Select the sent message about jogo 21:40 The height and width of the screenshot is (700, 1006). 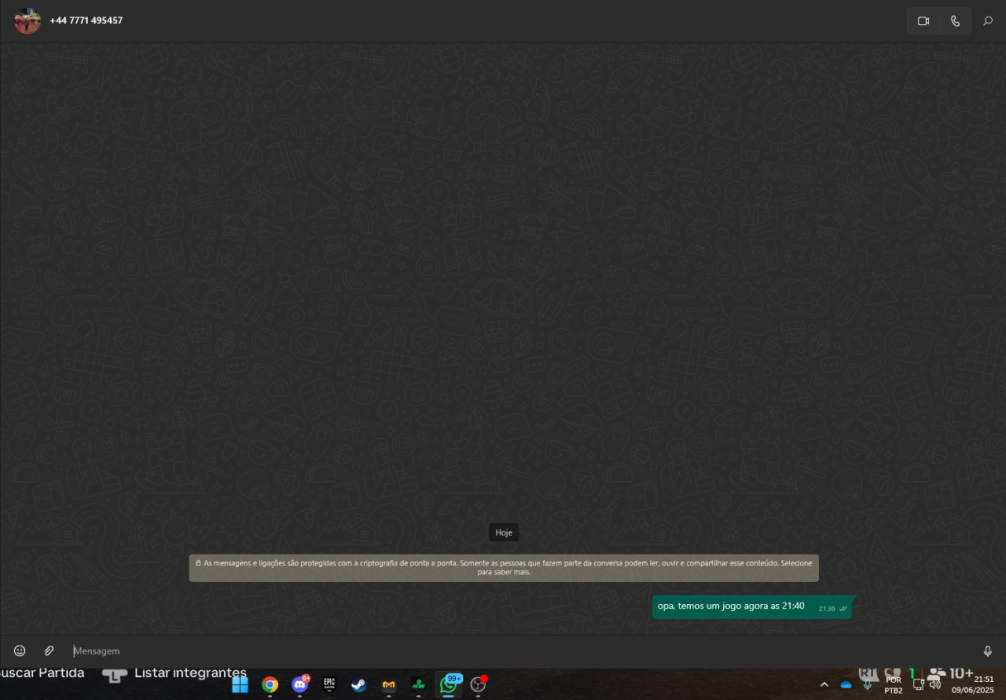point(731,606)
